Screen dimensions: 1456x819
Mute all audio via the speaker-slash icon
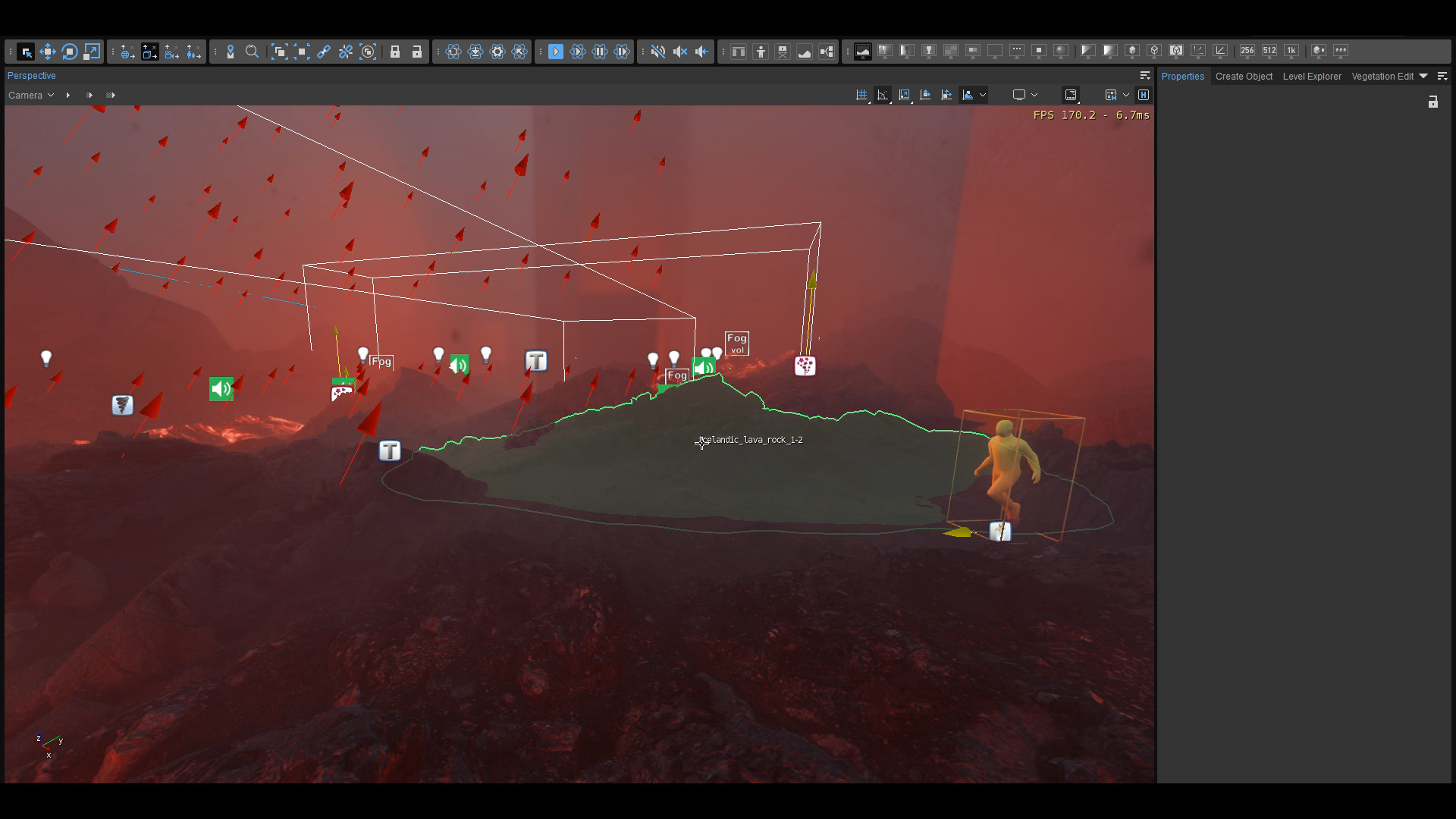658,51
